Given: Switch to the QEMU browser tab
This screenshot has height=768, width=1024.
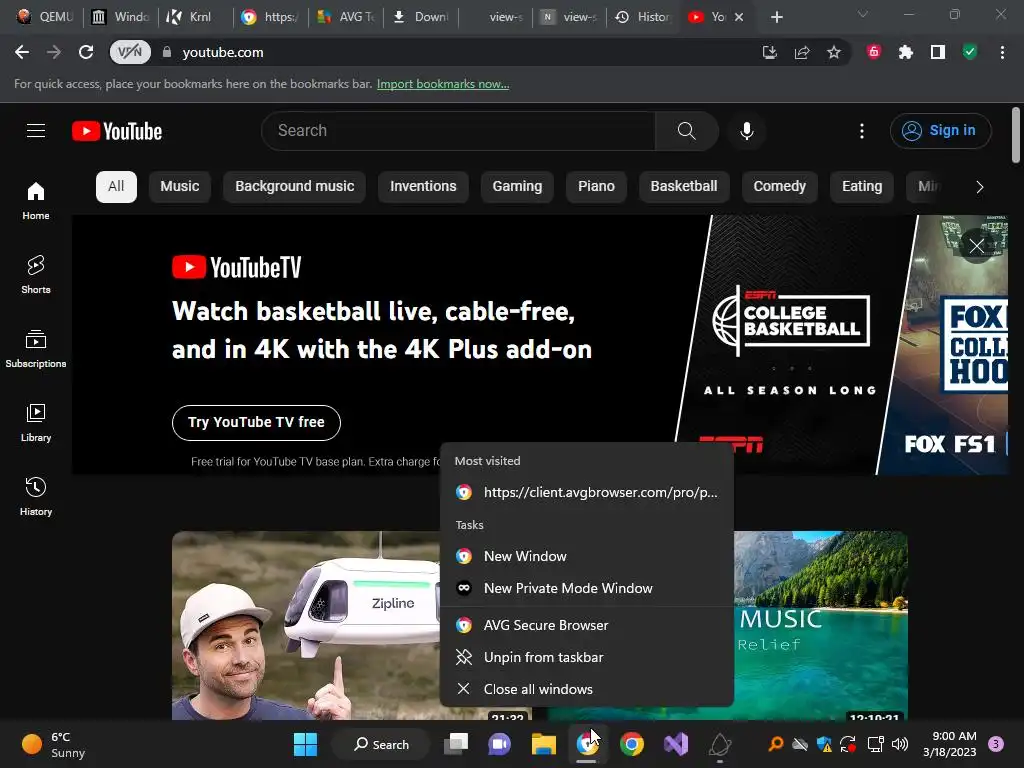Looking at the screenshot, I should pyautogui.click(x=46, y=17).
